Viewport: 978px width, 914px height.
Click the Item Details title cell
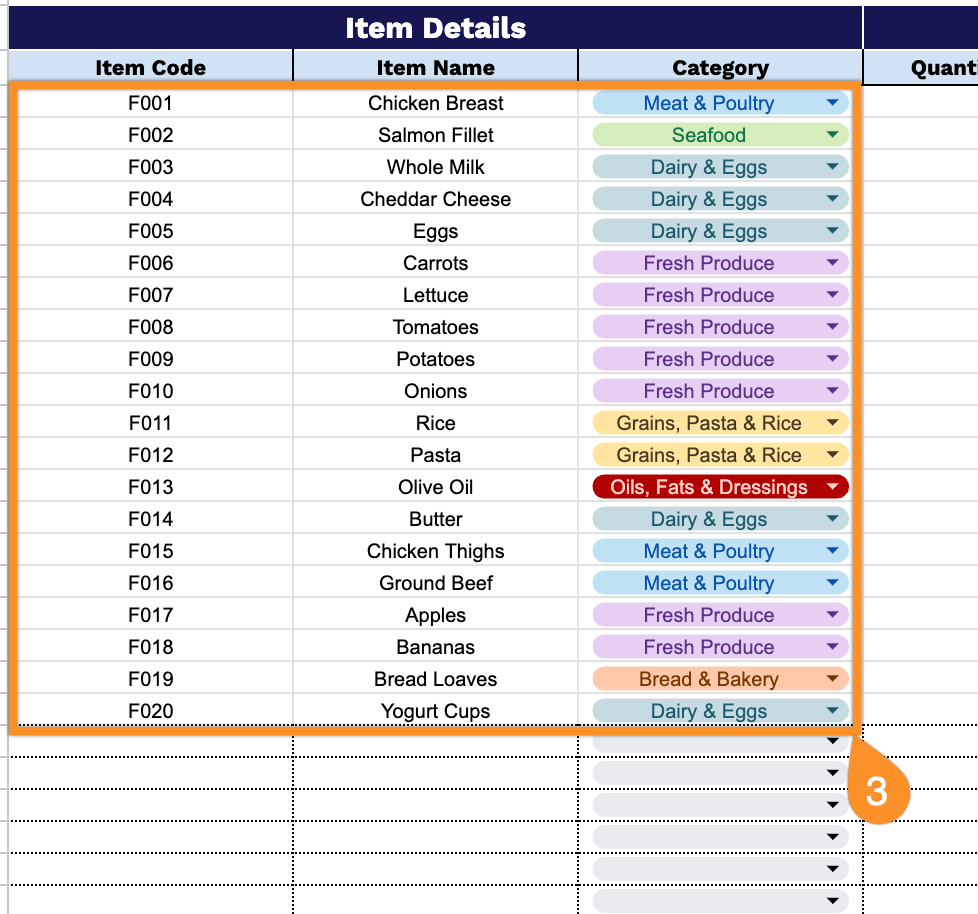click(x=435, y=28)
